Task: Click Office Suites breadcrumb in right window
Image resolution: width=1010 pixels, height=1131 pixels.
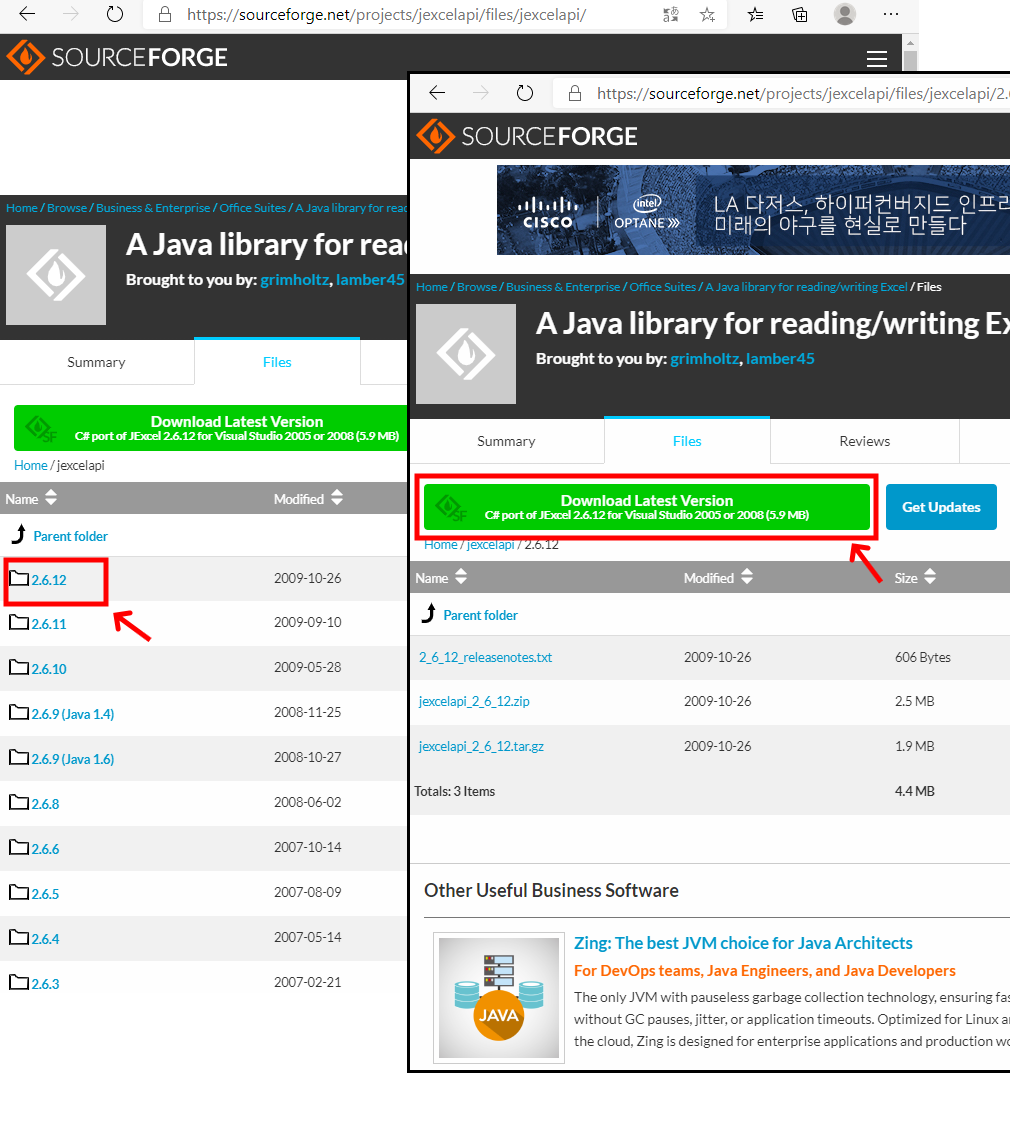Action: click(662, 286)
